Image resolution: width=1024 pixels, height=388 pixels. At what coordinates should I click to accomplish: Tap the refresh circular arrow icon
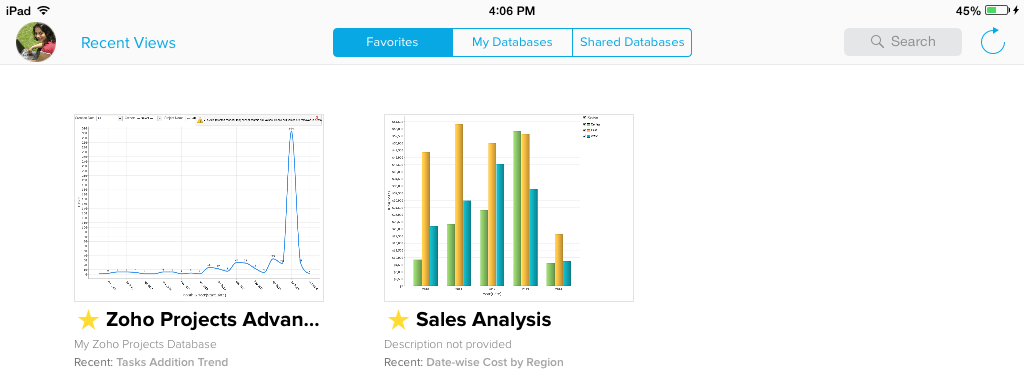tap(993, 41)
